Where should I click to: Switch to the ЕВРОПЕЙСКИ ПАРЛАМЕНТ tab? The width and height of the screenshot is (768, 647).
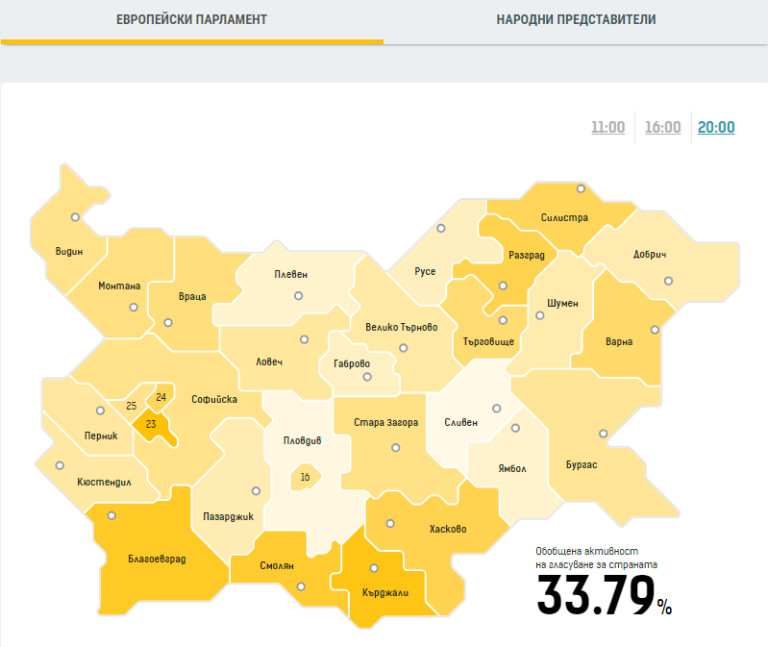click(191, 20)
